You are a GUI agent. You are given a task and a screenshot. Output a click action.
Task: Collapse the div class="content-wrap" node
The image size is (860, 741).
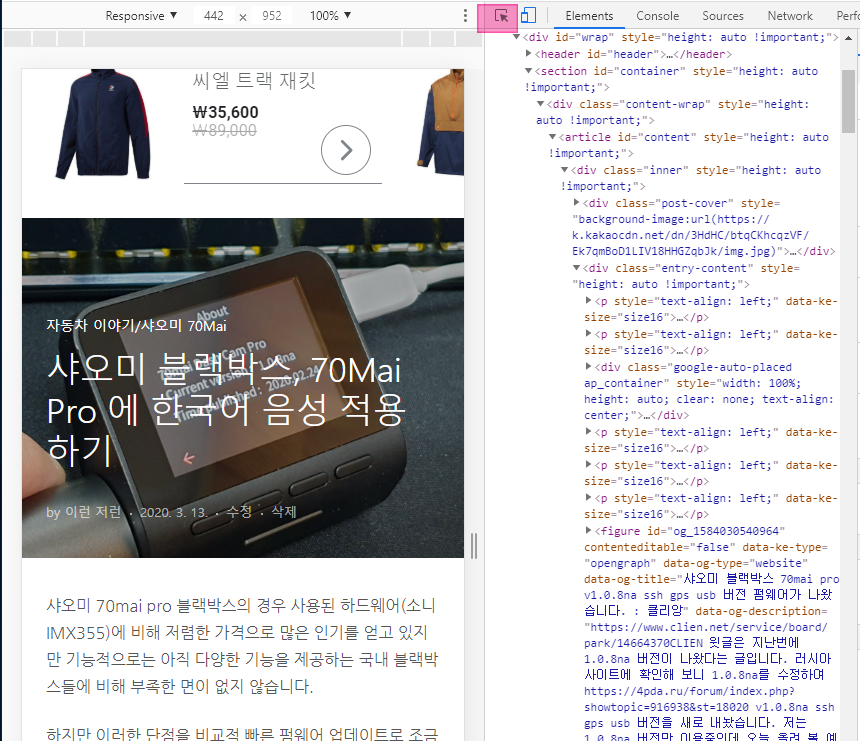tap(540, 104)
